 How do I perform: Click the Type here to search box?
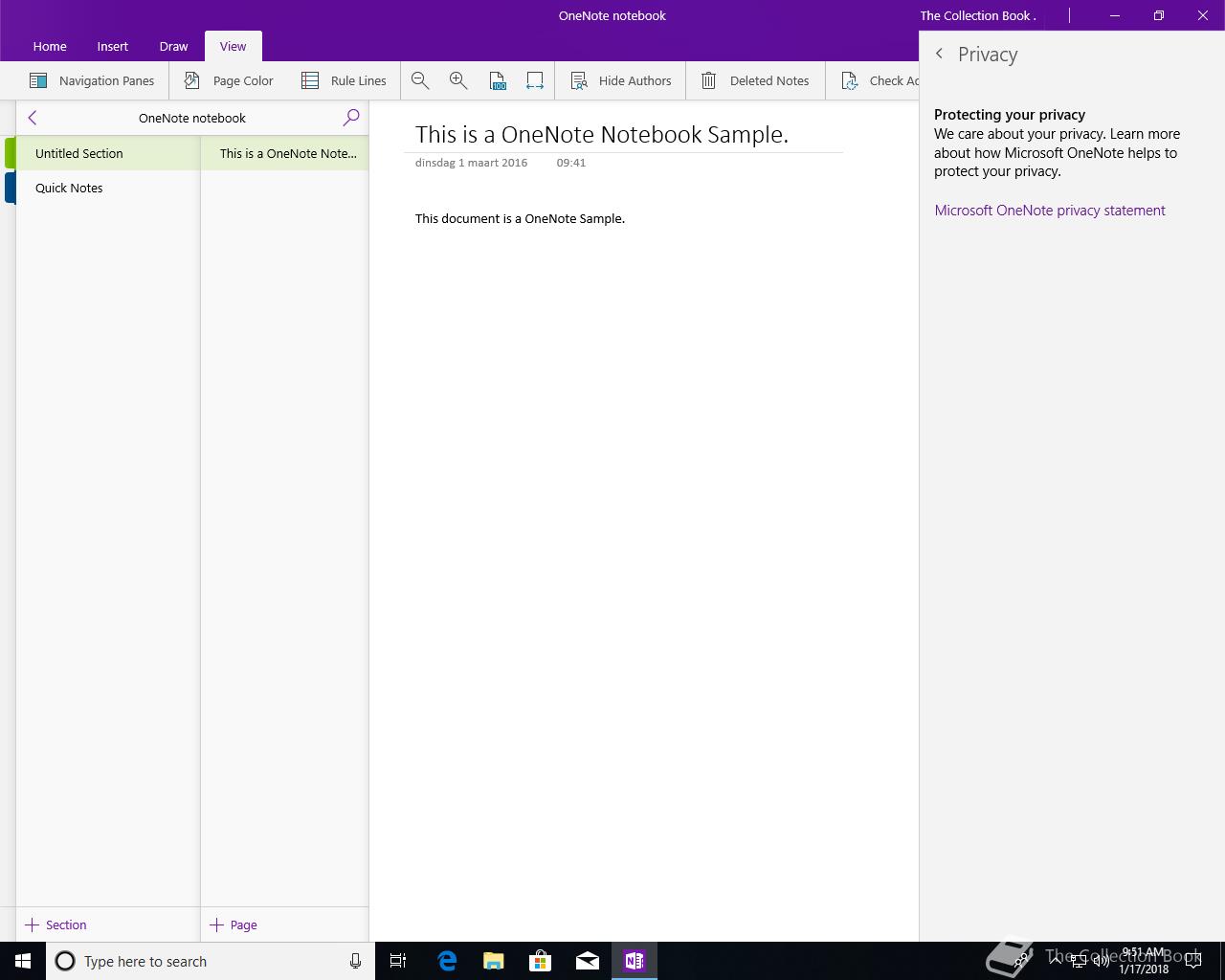[211, 961]
